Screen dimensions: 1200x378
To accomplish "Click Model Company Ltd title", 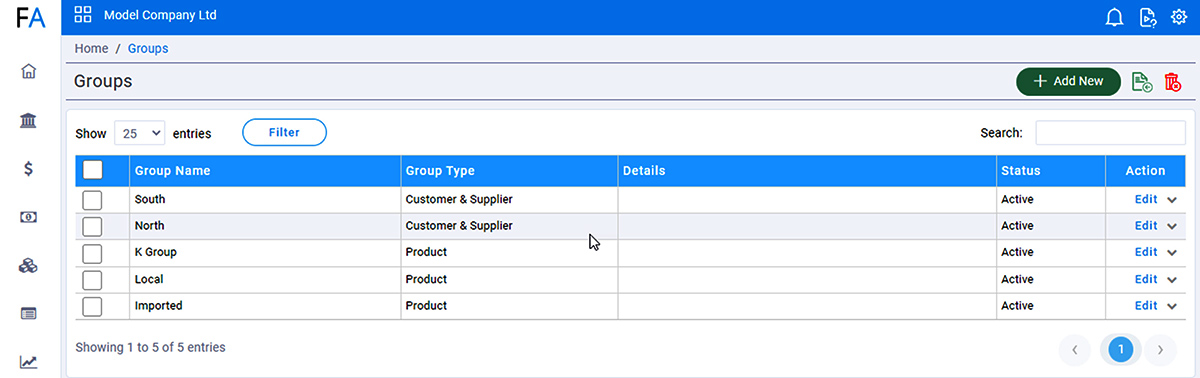I will point(160,16).
